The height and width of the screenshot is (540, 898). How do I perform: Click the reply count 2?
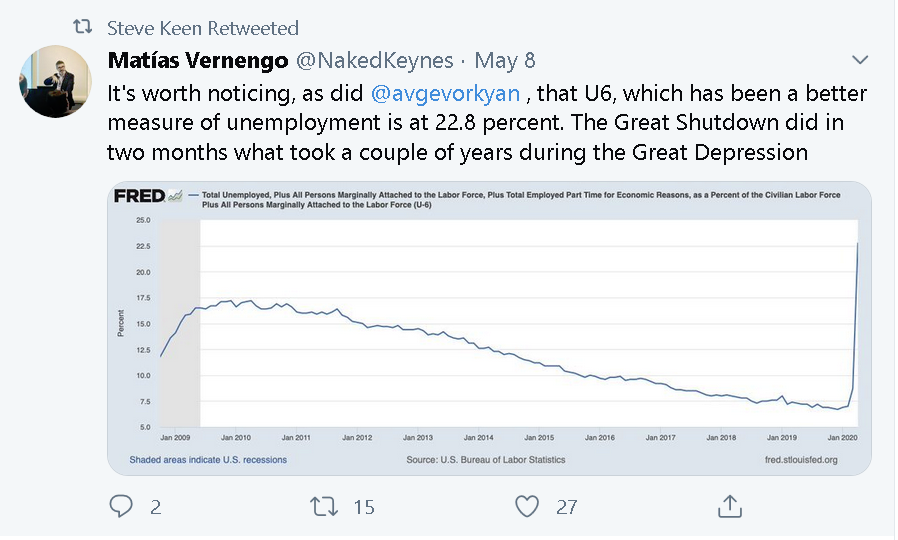pos(156,507)
